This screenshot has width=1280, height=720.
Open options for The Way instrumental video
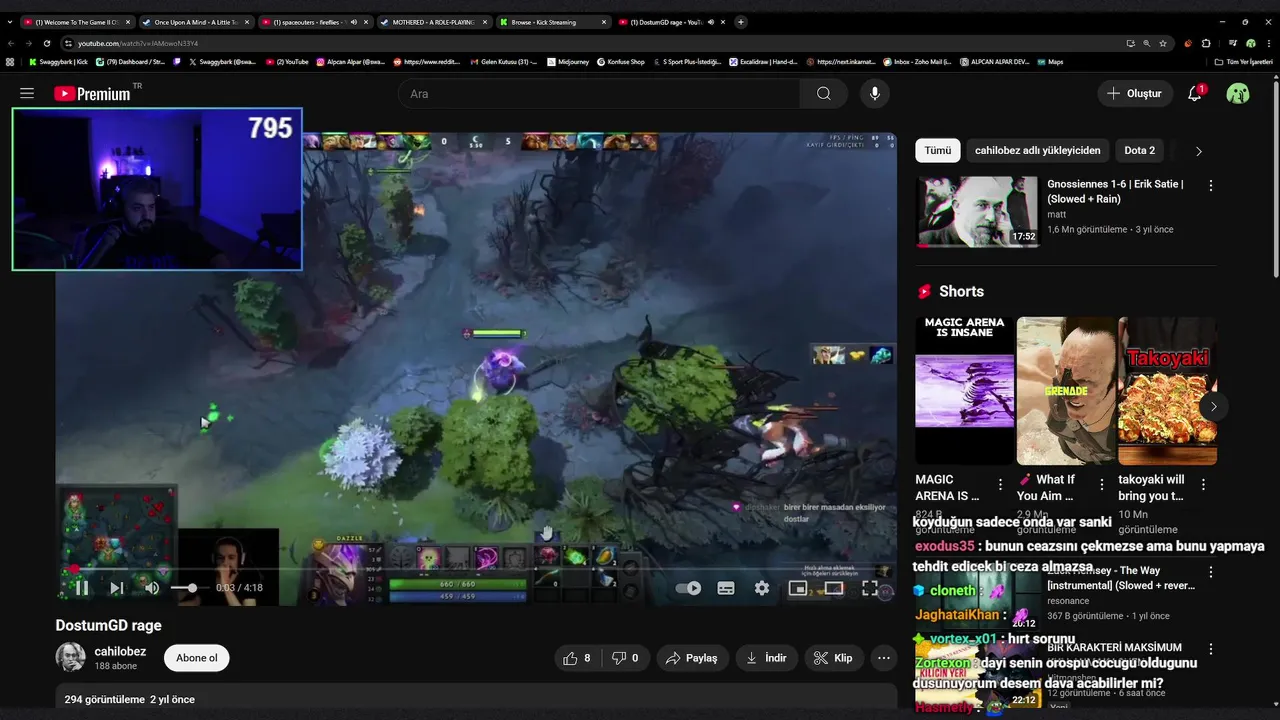pos(1211,572)
